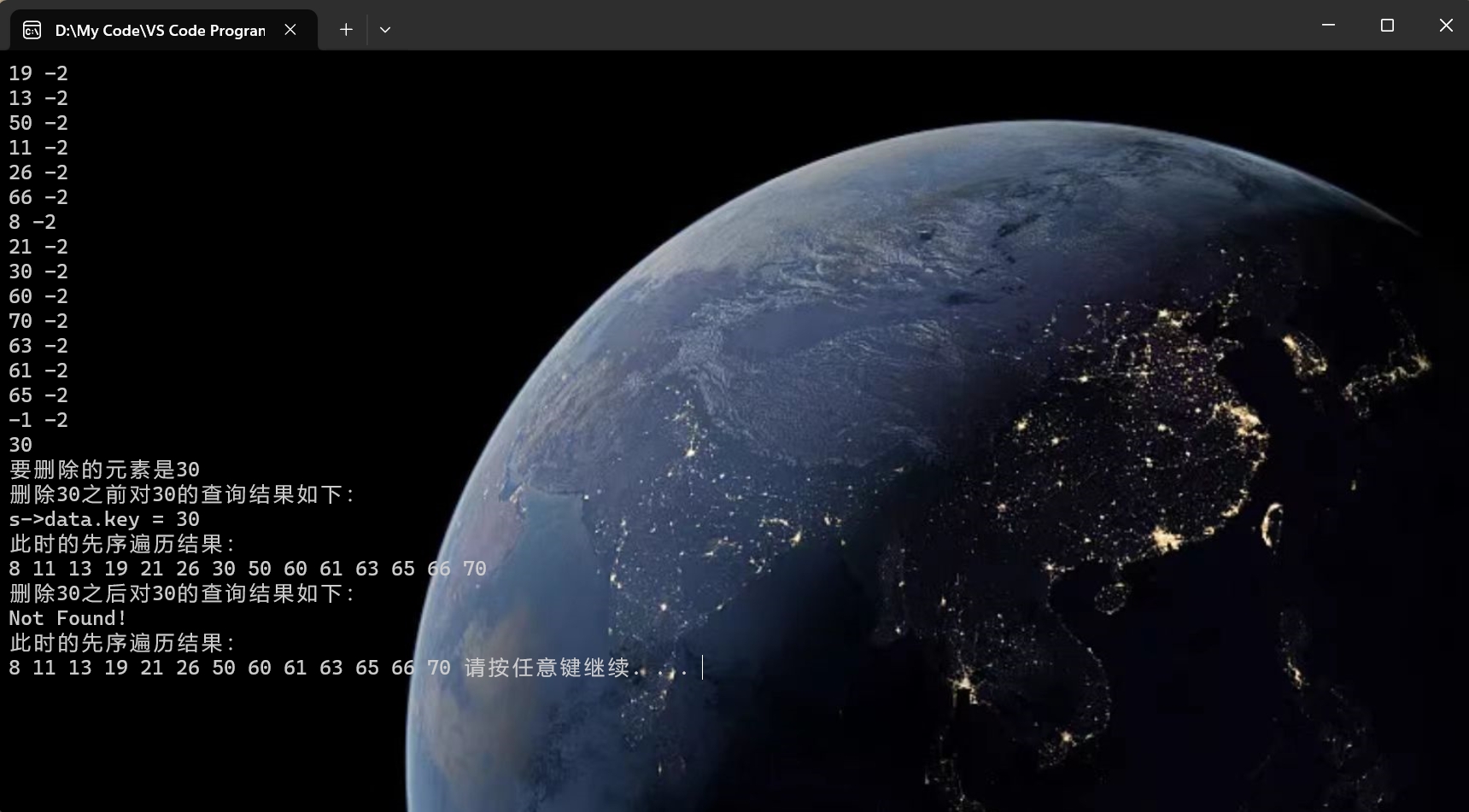The image size is (1469, 812).
Task: Click the line "s->data.key = 30"
Action: pyautogui.click(x=104, y=519)
